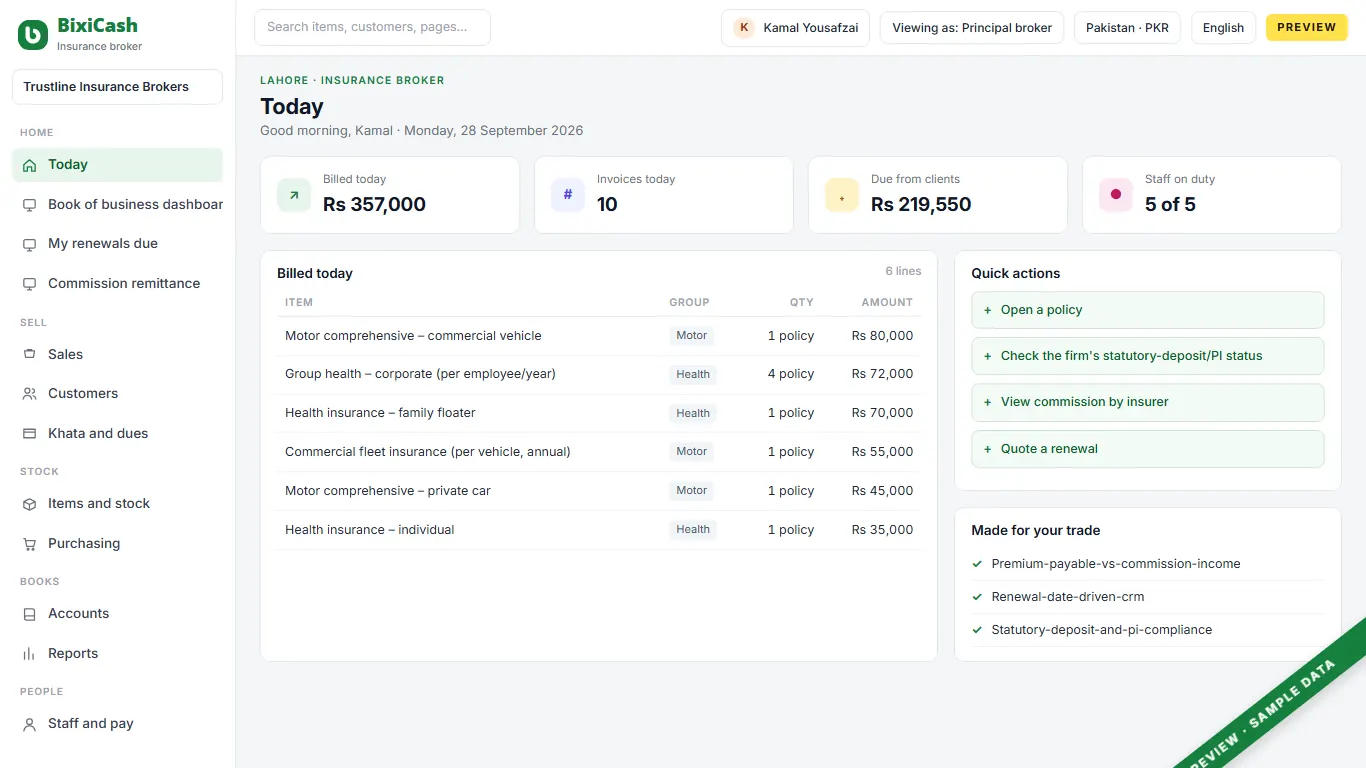The width and height of the screenshot is (1366, 768).
Task: Open Items and stock
Action: 117,504
